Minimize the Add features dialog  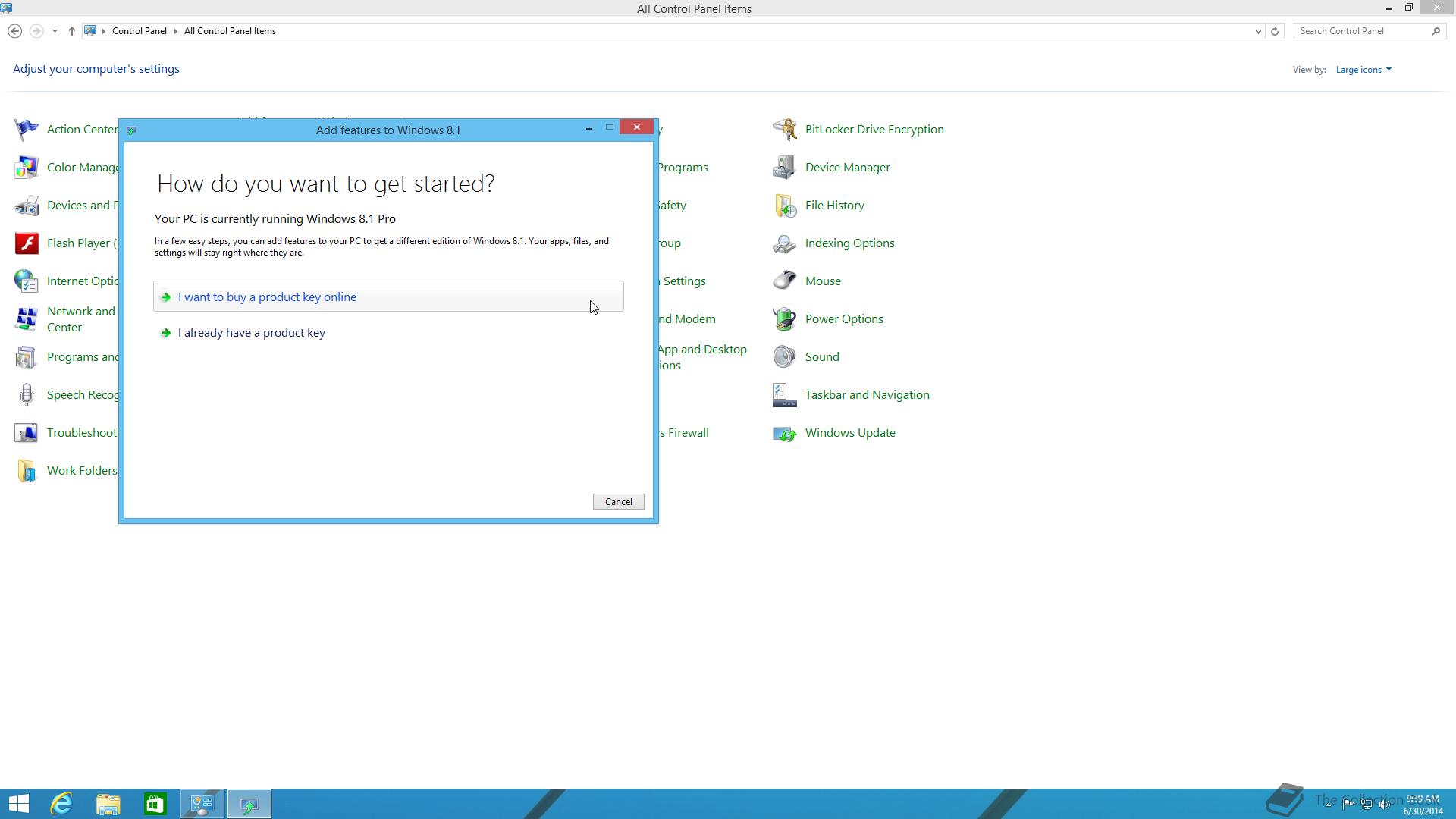[589, 128]
